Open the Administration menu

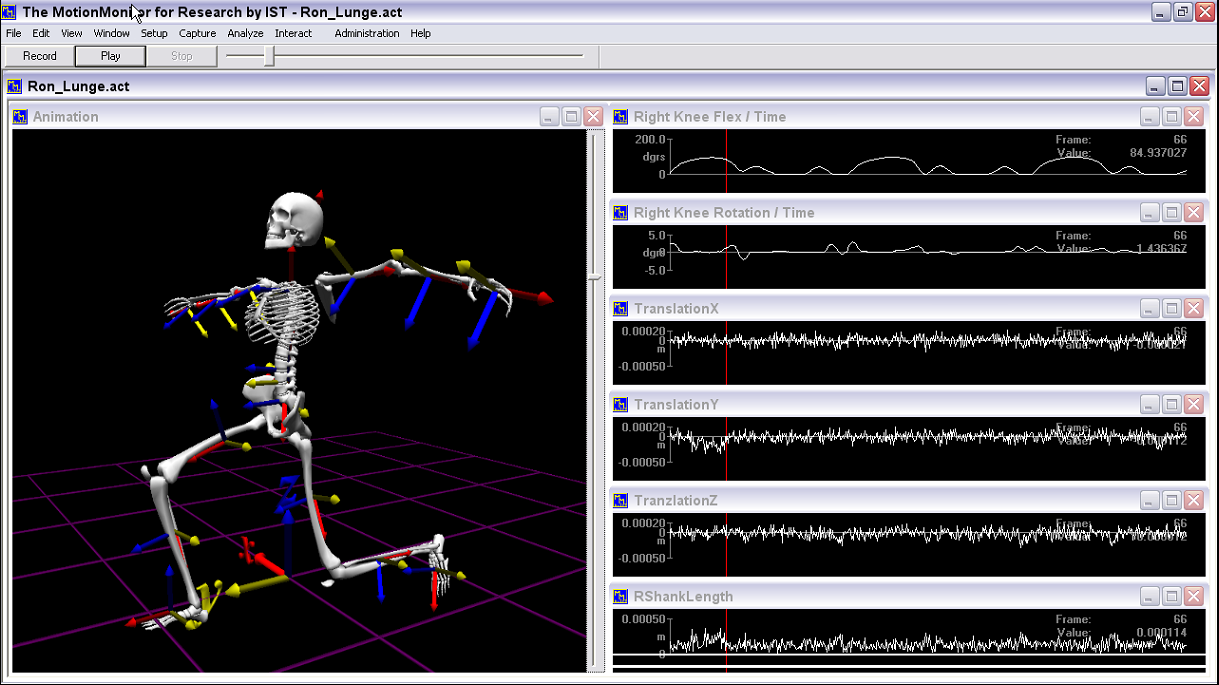coord(366,33)
